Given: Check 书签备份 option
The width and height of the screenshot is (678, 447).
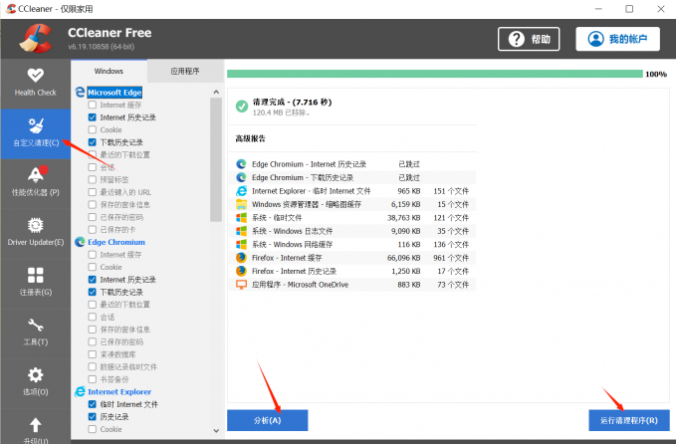Looking at the screenshot, I should tap(92, 380).
